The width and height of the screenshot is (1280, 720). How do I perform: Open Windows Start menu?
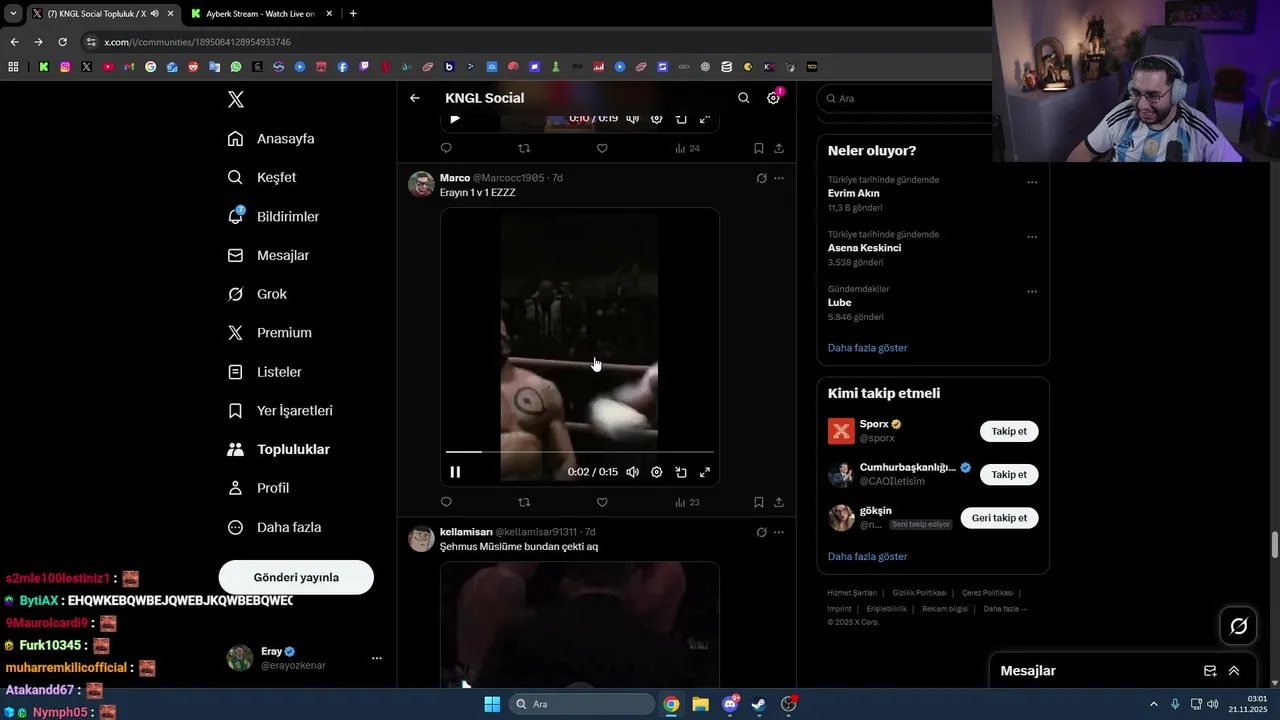492,704
